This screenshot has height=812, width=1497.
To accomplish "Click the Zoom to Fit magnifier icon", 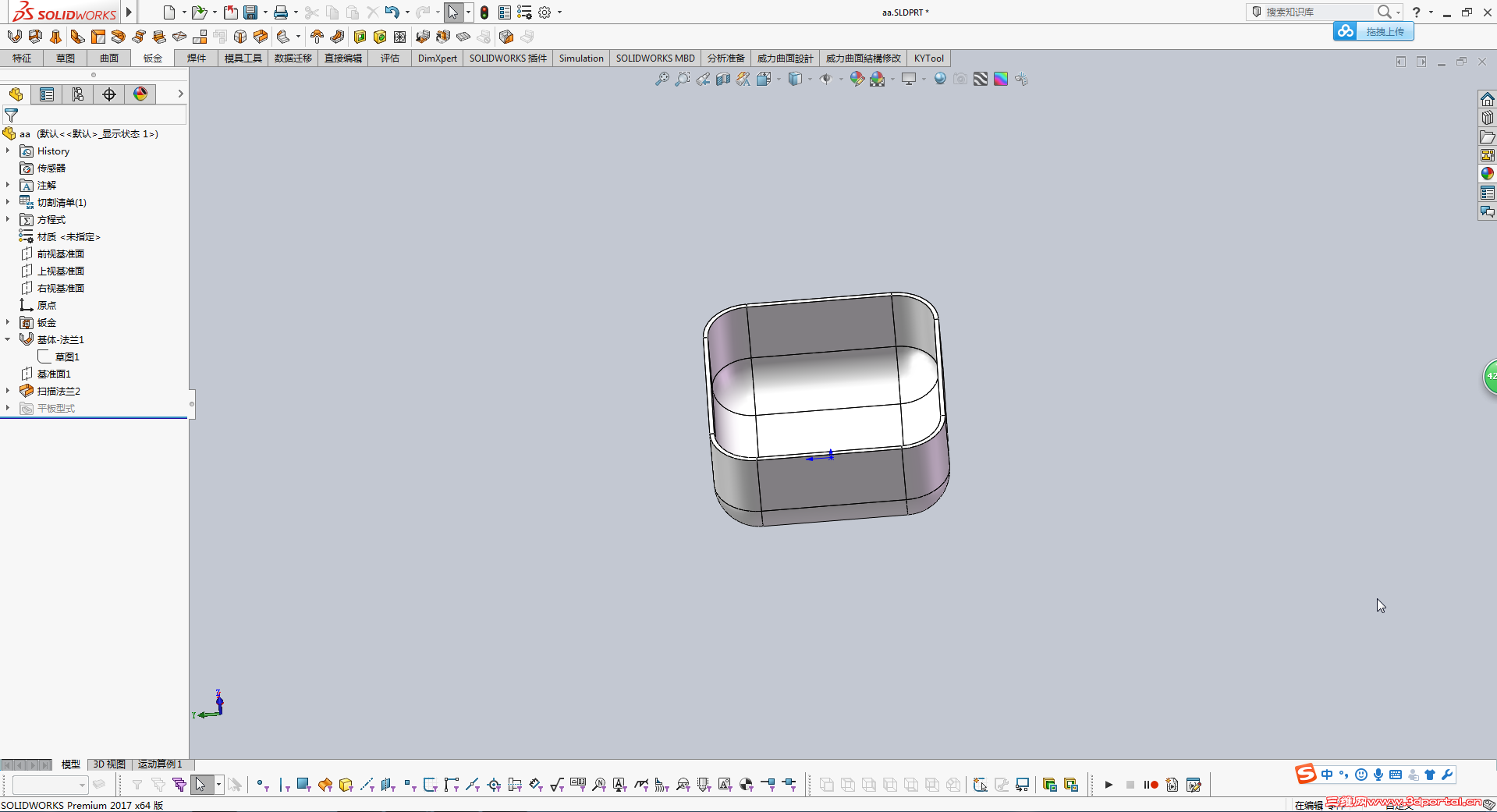I will tap(662, 79).
